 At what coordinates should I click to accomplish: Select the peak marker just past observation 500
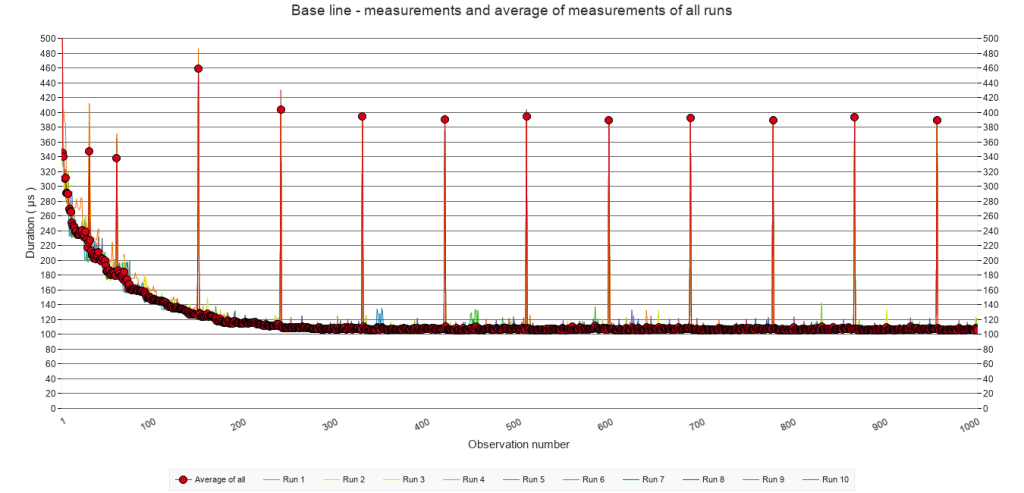(x=527, y=117)
